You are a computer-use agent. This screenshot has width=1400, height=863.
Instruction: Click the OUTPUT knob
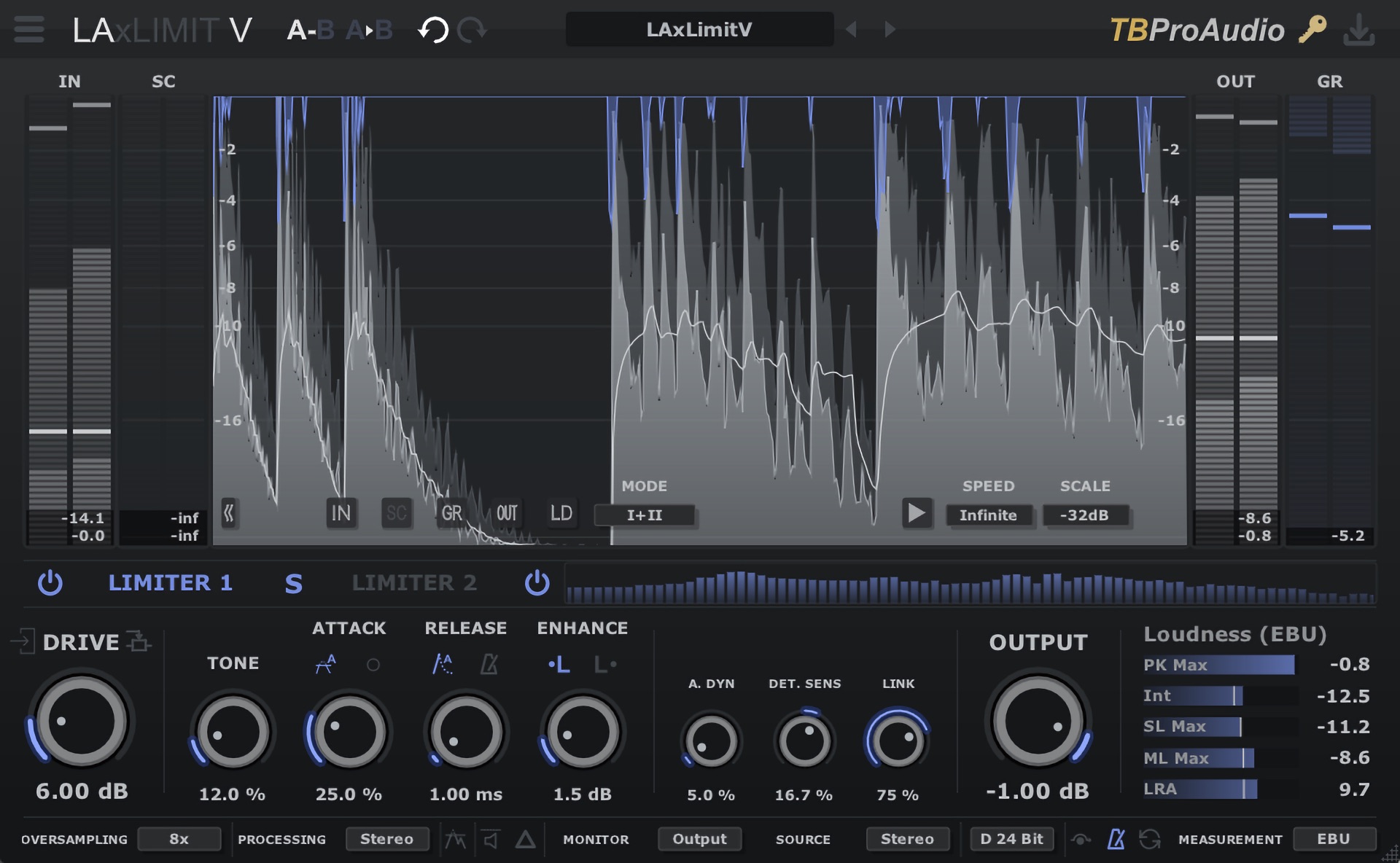pyautogui.click(x=1038, y=721)
